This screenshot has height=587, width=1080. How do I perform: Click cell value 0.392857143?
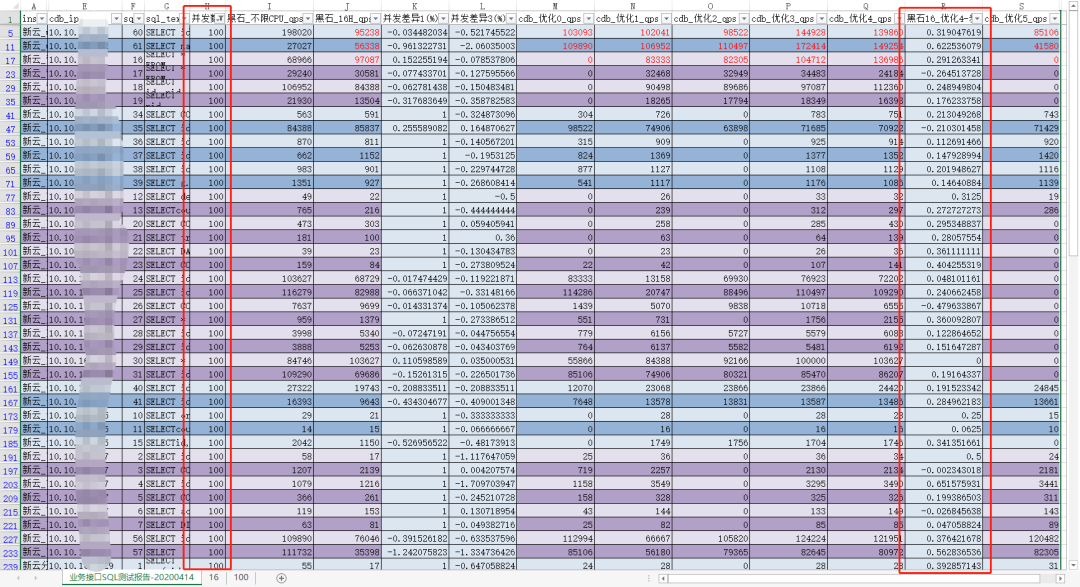pos(944,566)
